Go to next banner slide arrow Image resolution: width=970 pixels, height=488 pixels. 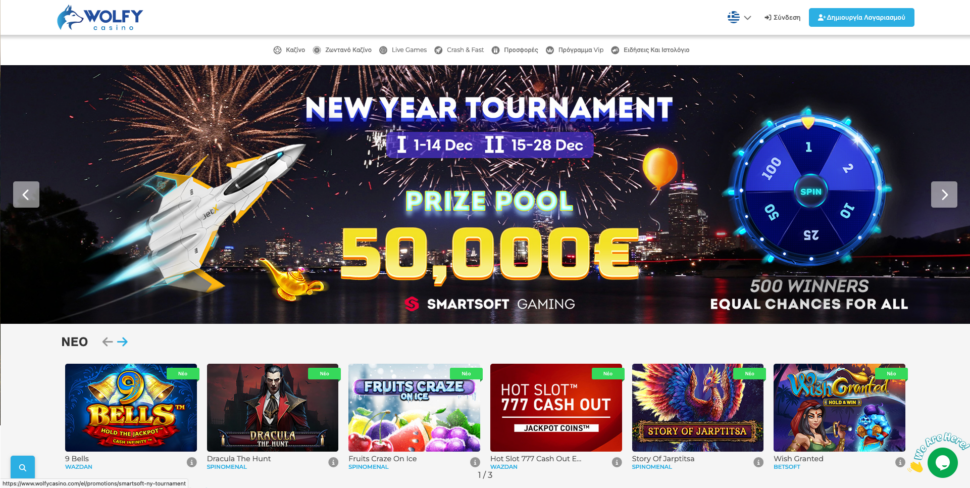pos(944,195)
